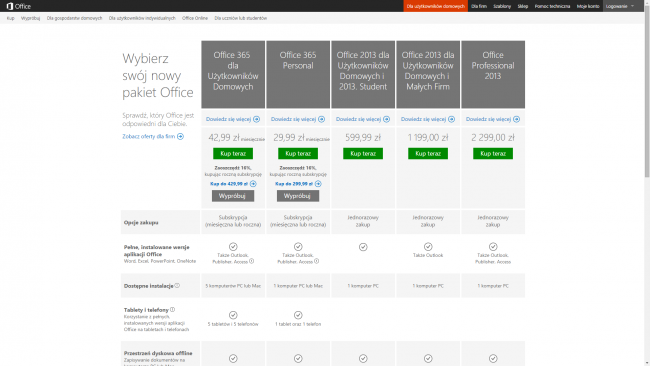Select Office 2013 Domowych i Małych Firm header
This screenshot has width=650, height=366.
pos(428,75)
